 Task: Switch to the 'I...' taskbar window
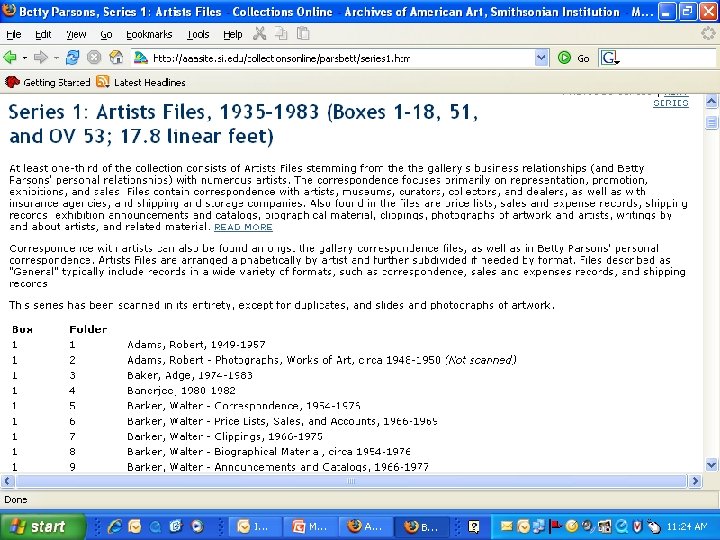(254, 527)
